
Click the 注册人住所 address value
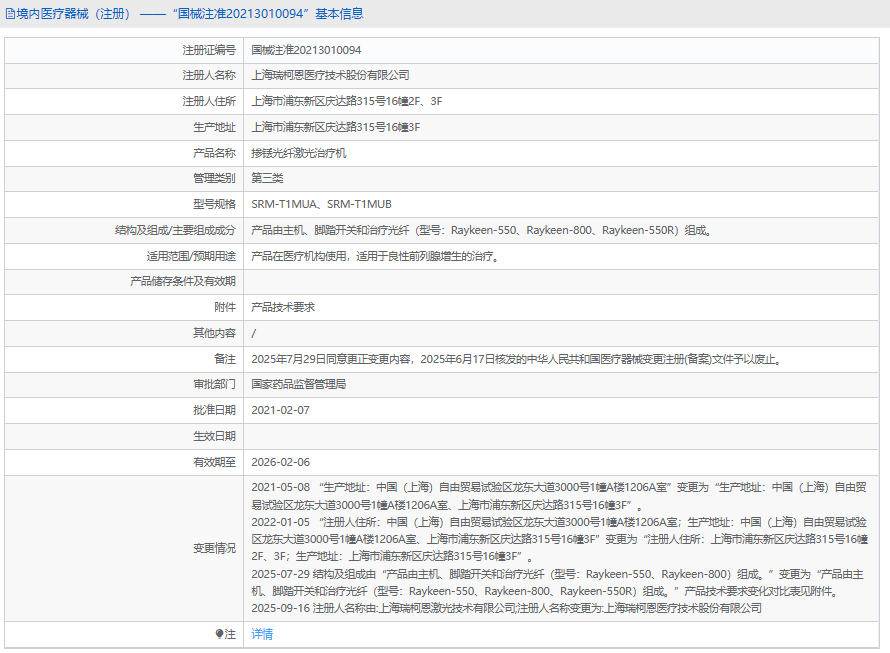click(x=346, y=102)
